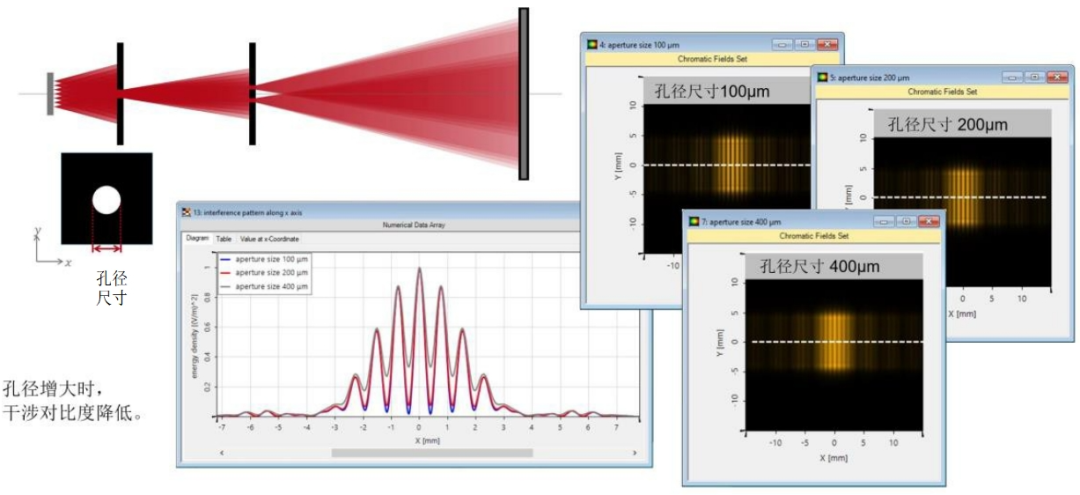Click the '孔径增大时,' note text
The width and height of the screenshot is (1080, 495).
53,387
